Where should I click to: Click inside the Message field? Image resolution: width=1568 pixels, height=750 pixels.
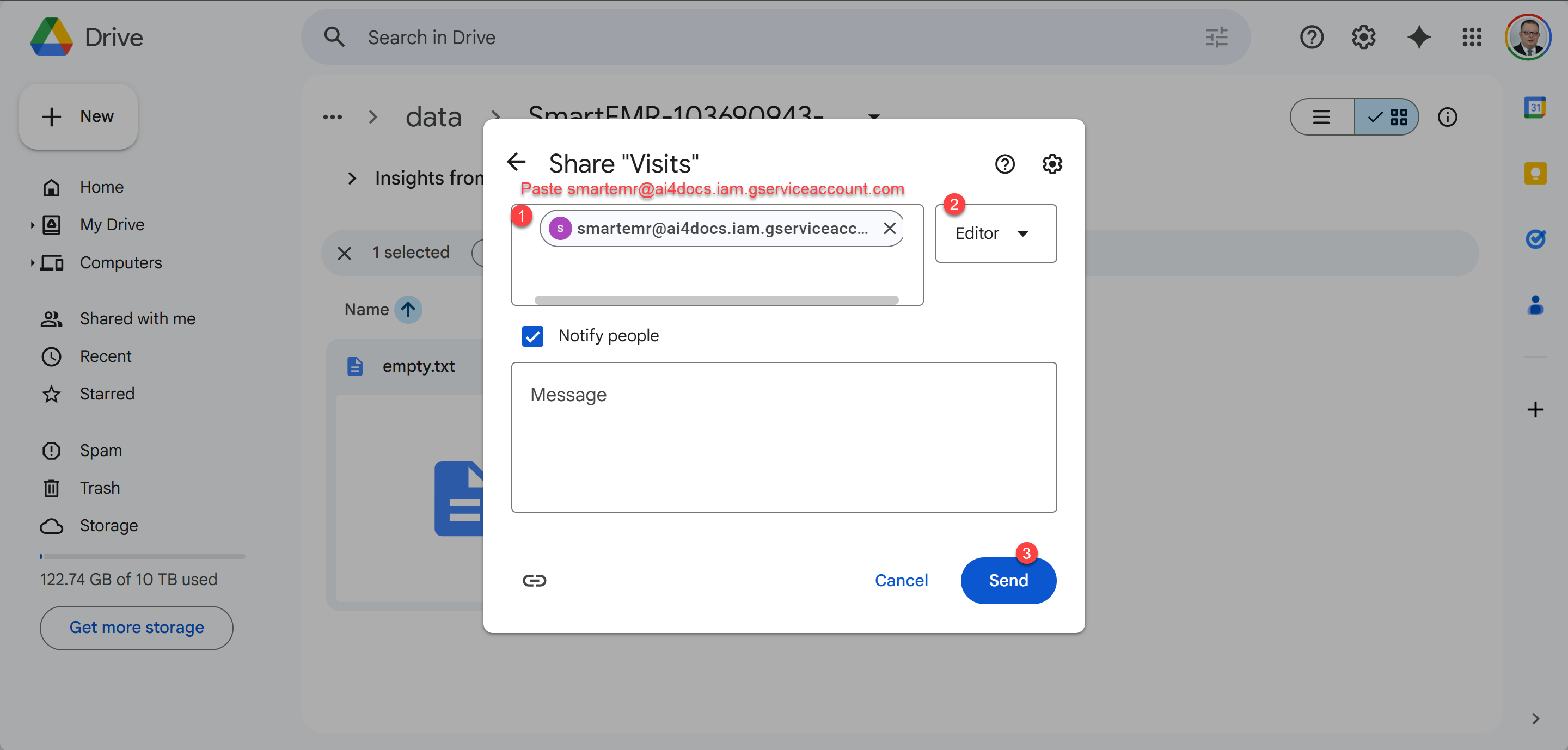[x=784, y=438]
